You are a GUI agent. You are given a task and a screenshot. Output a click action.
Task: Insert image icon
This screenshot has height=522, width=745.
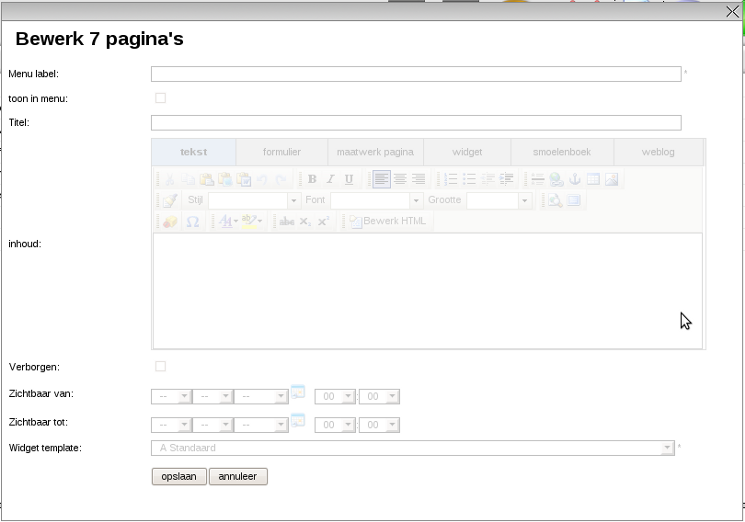(x=611, y=179)
